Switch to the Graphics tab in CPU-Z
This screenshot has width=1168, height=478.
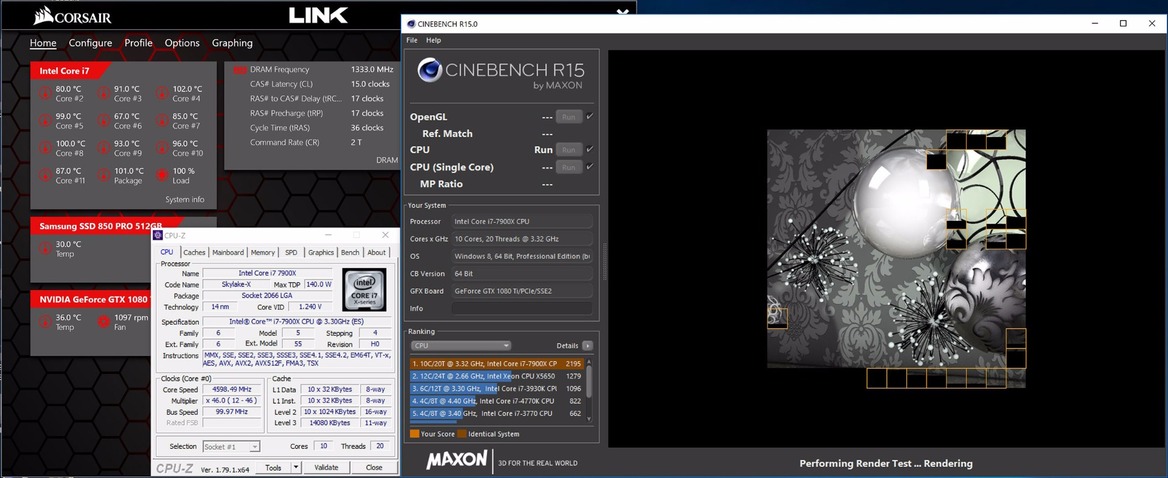(x=321, y=252)
